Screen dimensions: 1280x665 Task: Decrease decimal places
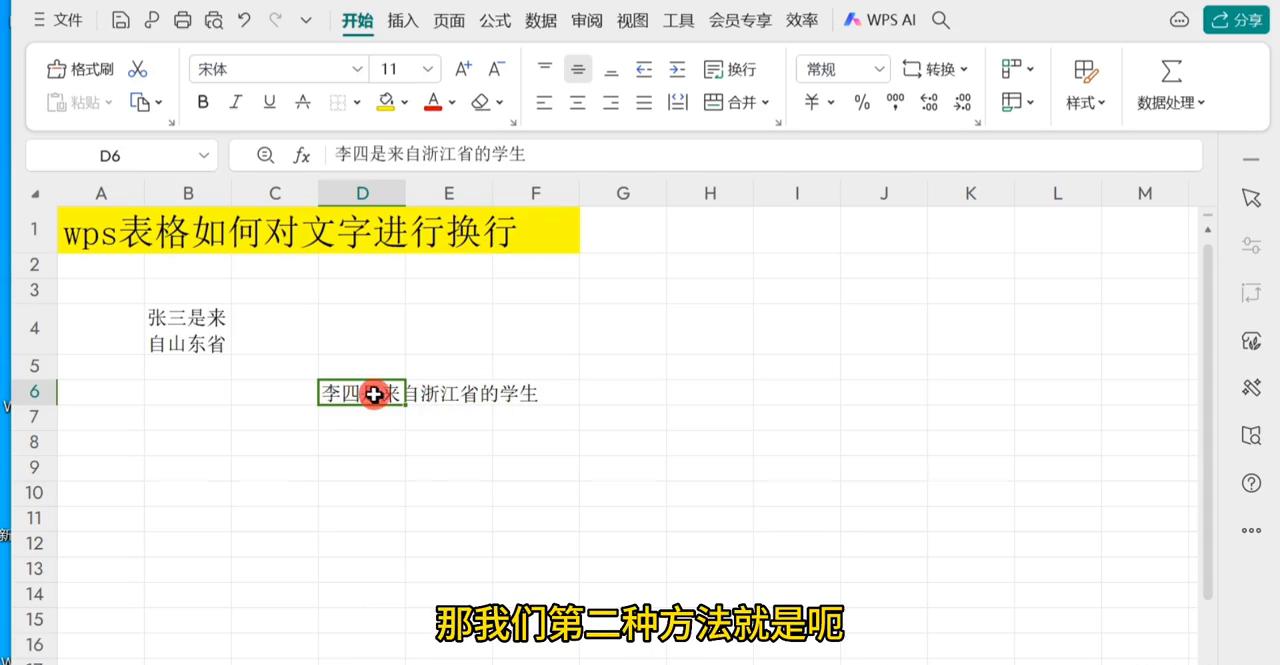[962, 102]
